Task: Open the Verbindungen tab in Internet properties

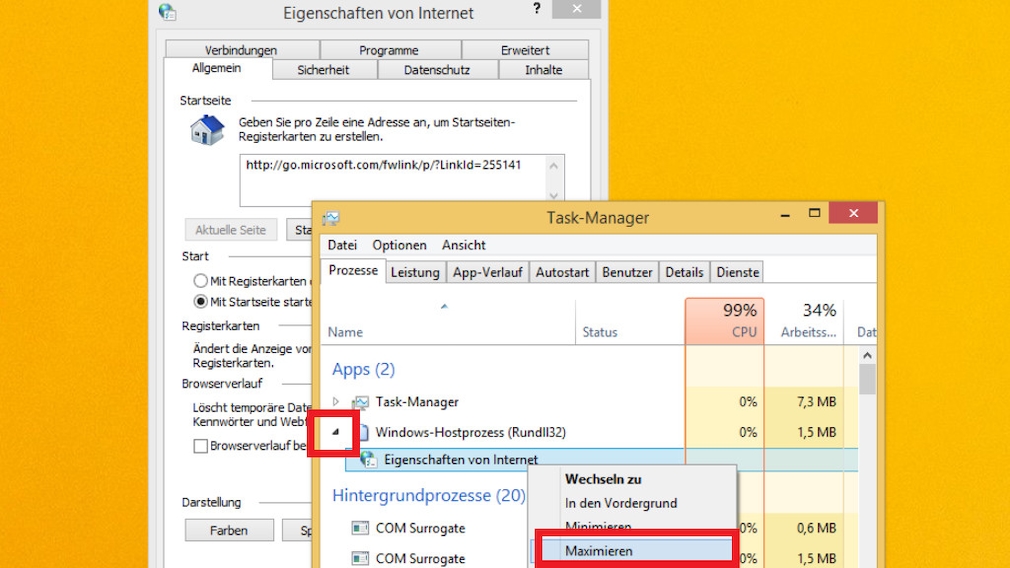Action: 241,50
